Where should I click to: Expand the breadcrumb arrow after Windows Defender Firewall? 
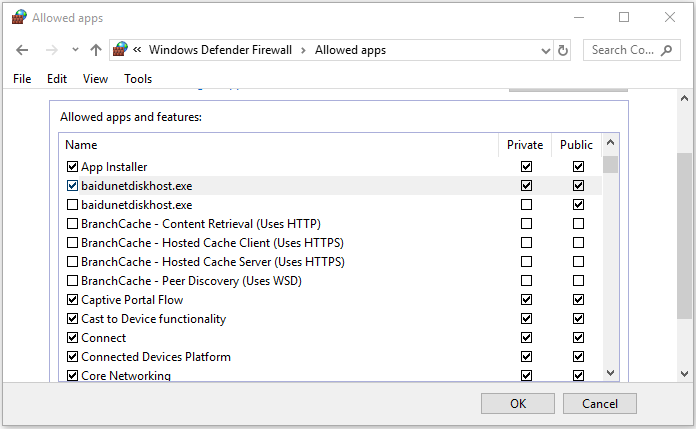(303, 50)
